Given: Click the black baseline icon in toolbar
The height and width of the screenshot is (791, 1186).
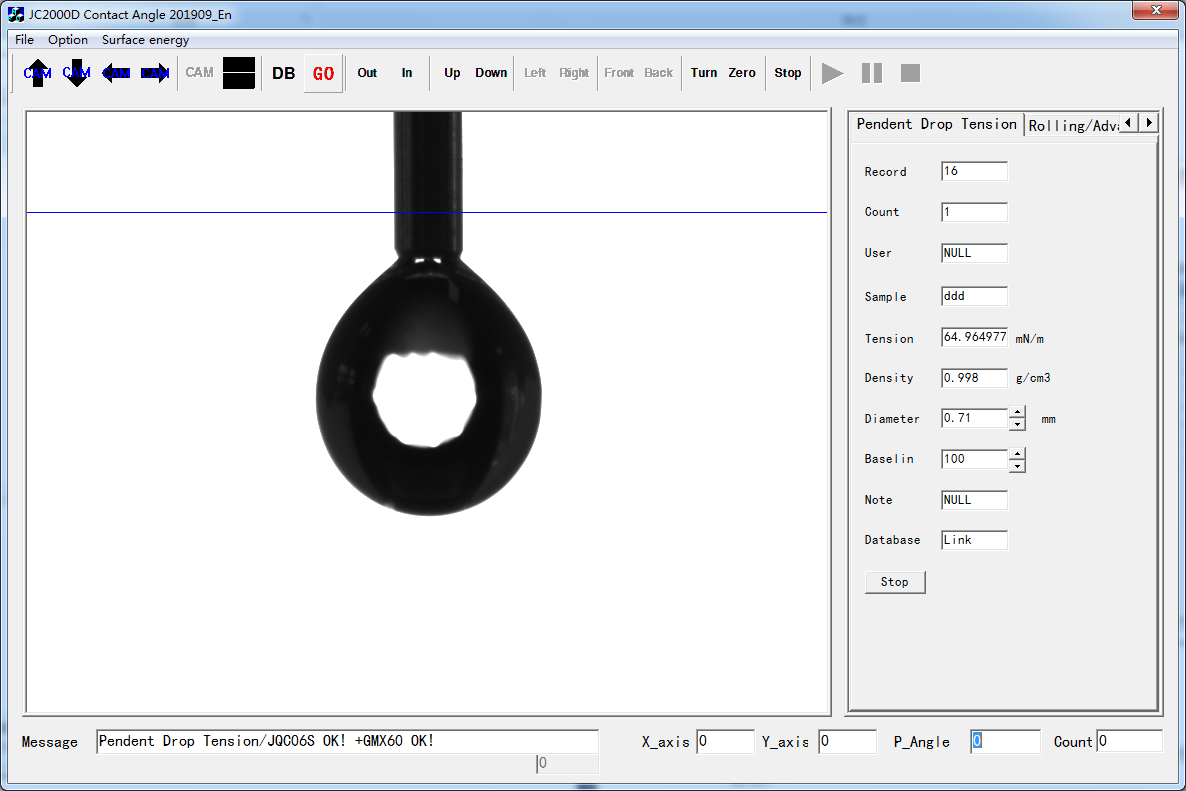Looking at the screenshot, I should tap(239, 73).
